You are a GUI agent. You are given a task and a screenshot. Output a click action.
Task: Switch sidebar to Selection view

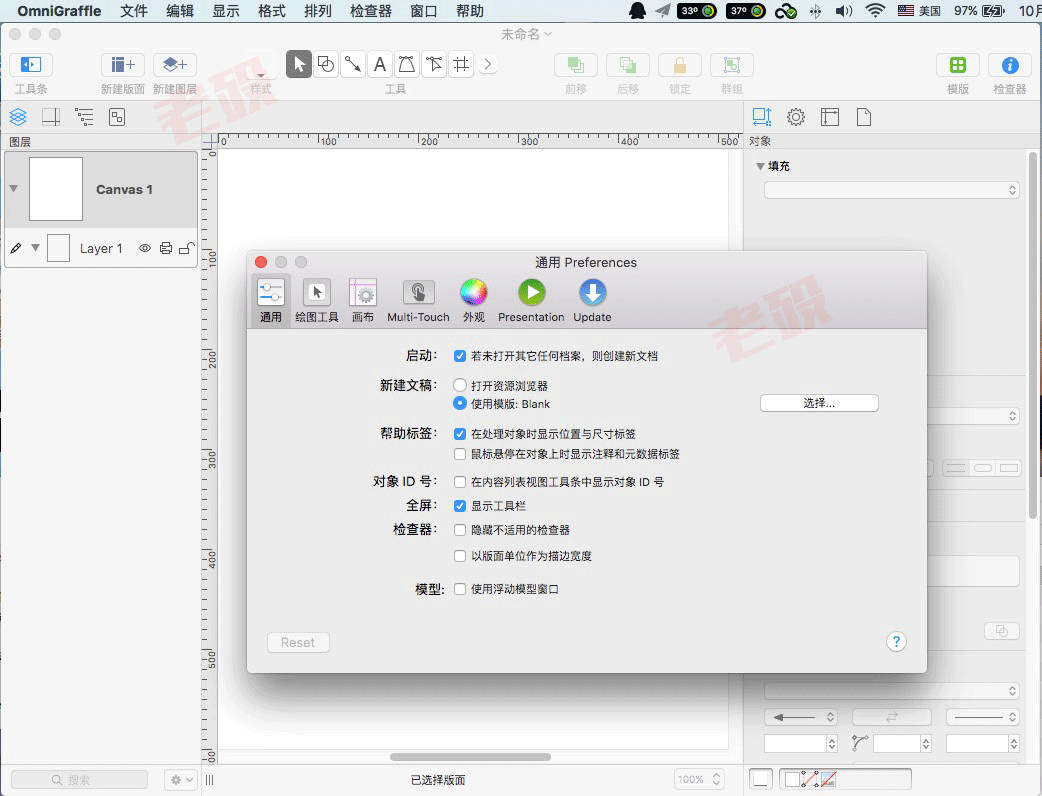pos(117,117)
